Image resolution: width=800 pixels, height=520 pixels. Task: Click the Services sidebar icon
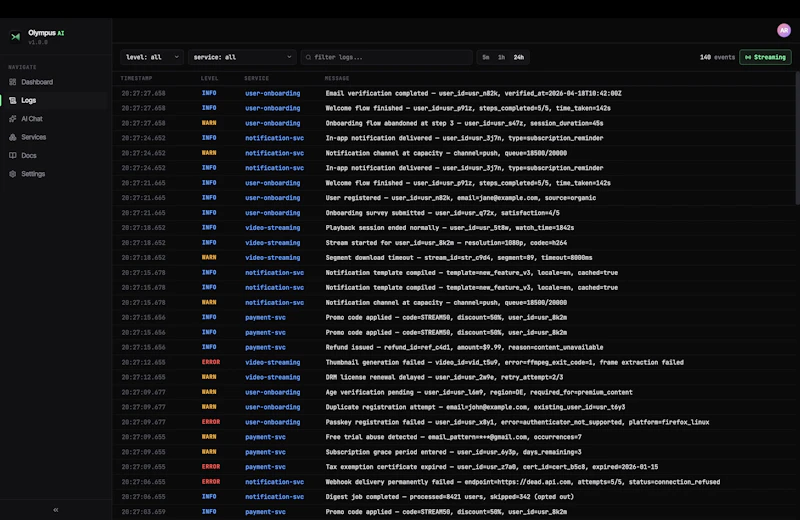pos(13,137)
